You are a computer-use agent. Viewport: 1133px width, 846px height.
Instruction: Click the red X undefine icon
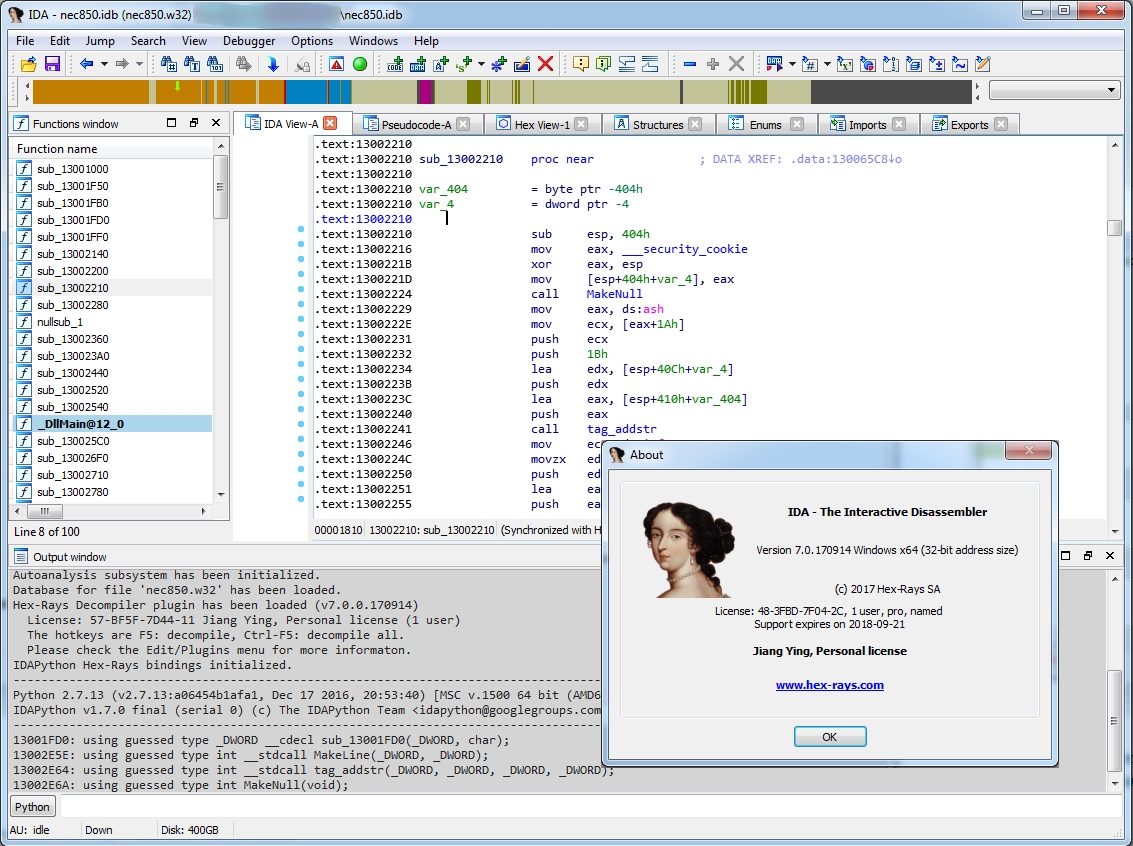click(546, 64)
